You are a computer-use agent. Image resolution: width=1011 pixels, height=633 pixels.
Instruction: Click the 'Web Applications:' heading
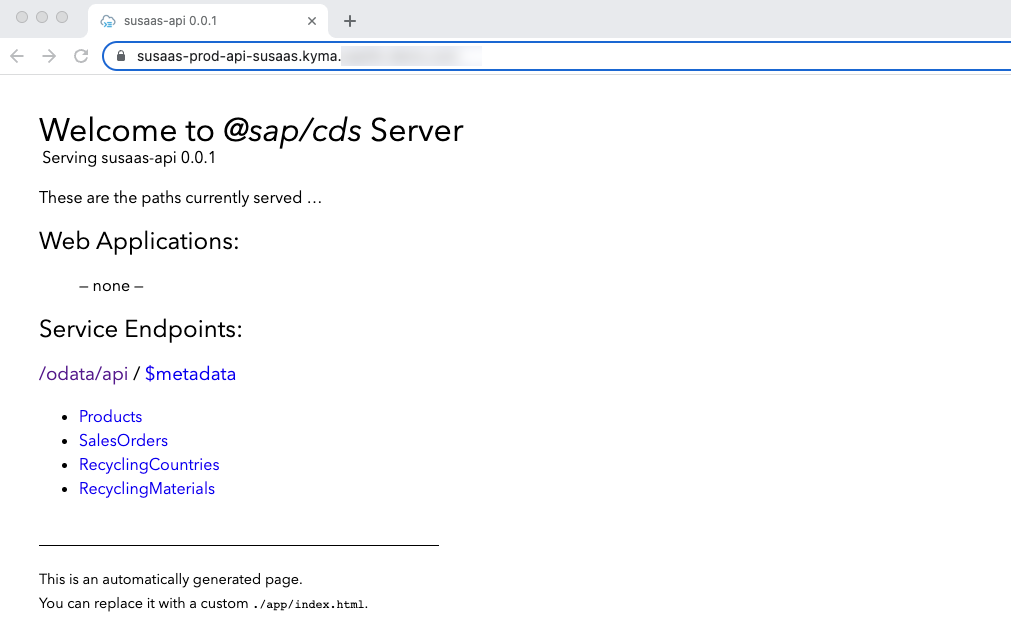(139, 241)
